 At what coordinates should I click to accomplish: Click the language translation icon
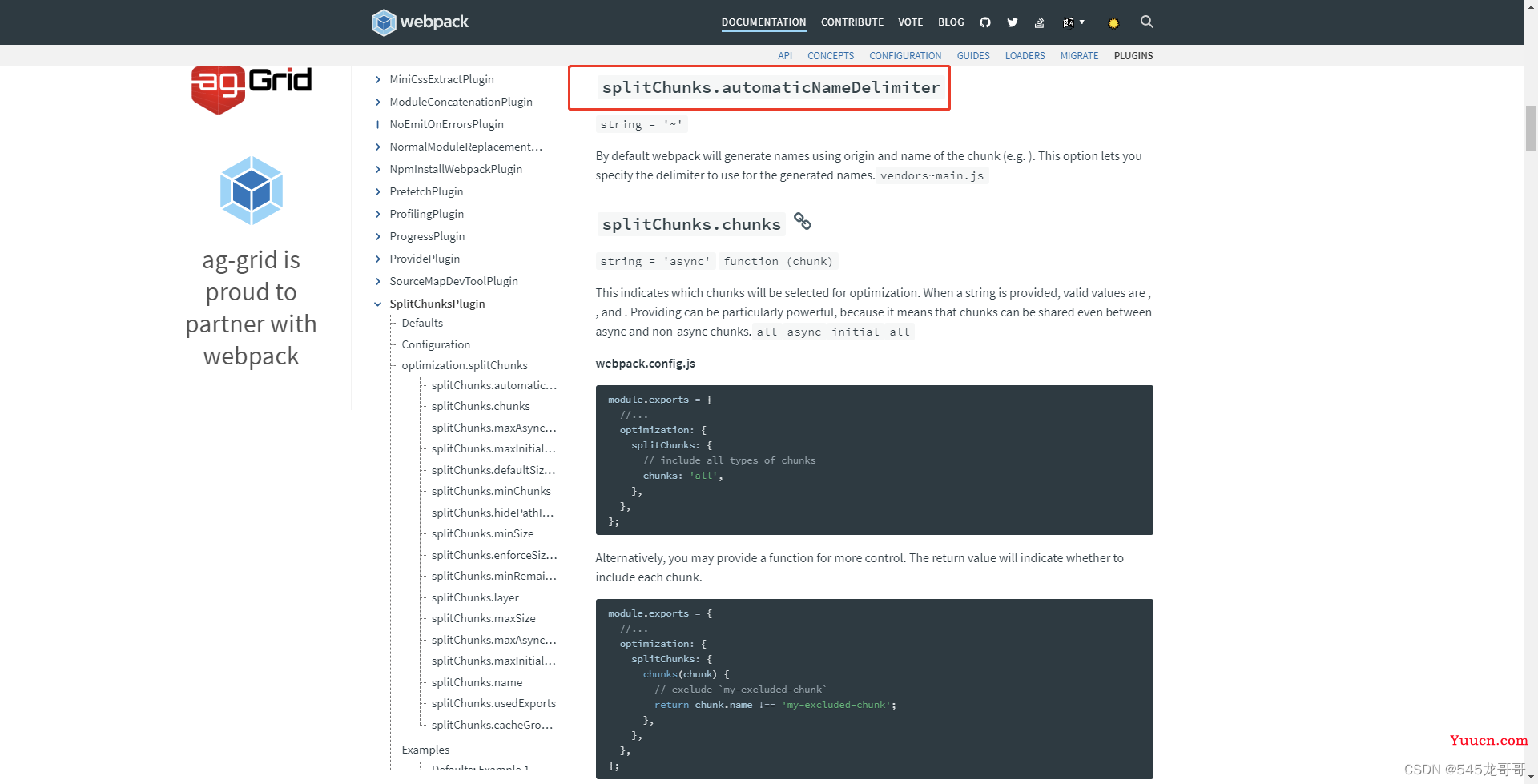1068,22
